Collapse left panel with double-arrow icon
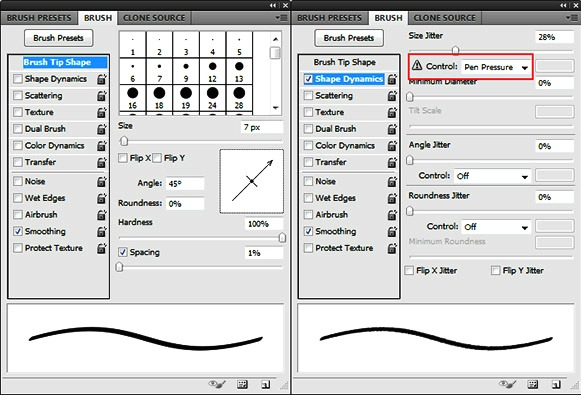581x395 pixels. point(273,5)
